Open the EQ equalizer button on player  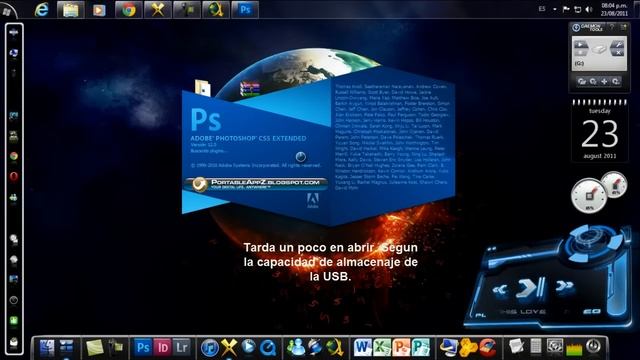[591, 311]
